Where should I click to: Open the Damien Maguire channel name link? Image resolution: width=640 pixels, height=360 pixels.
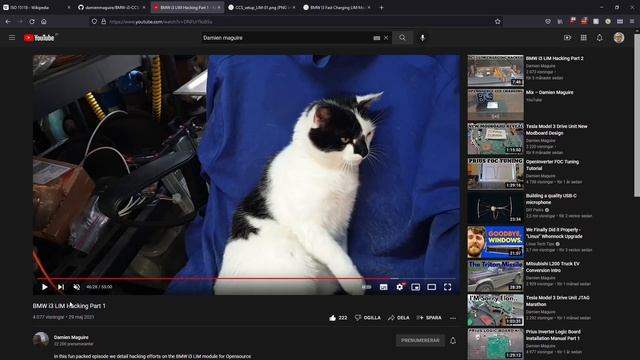click(71, 337)
